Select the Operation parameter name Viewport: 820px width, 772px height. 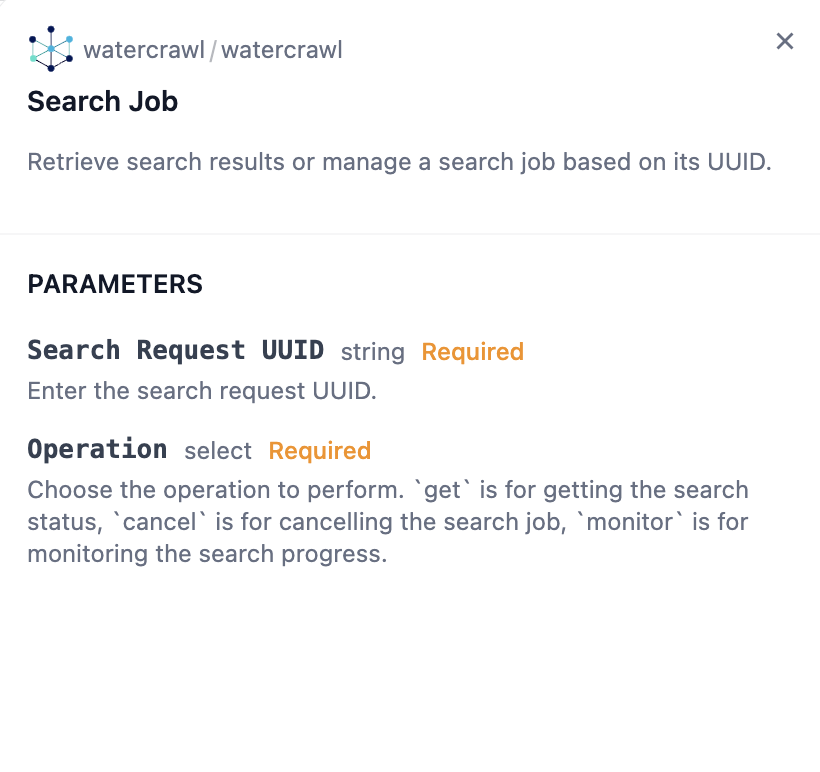tap(97, 449)
